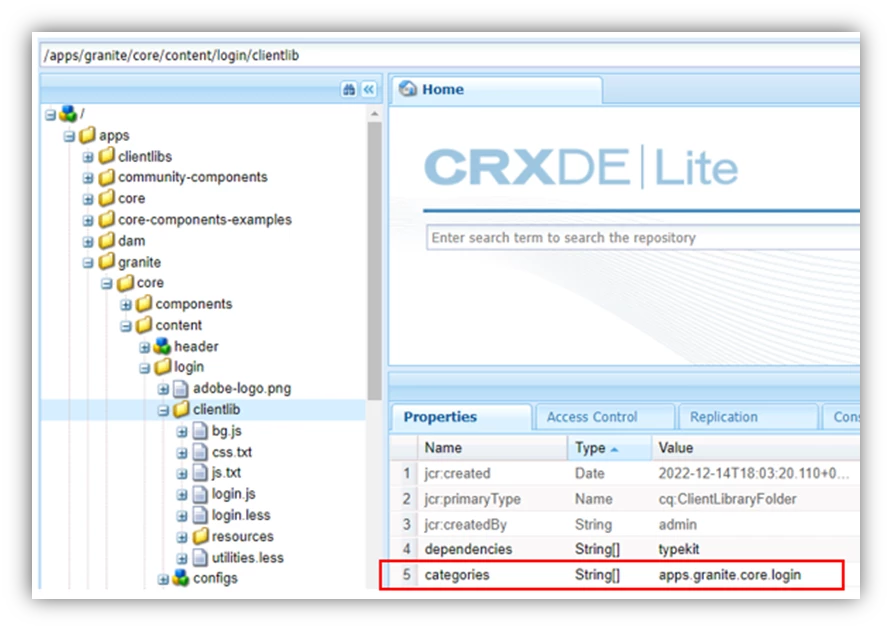The image size is (892, 631).
Task: Select the jcr:primaryType property name
Action: tap(472, 499)
